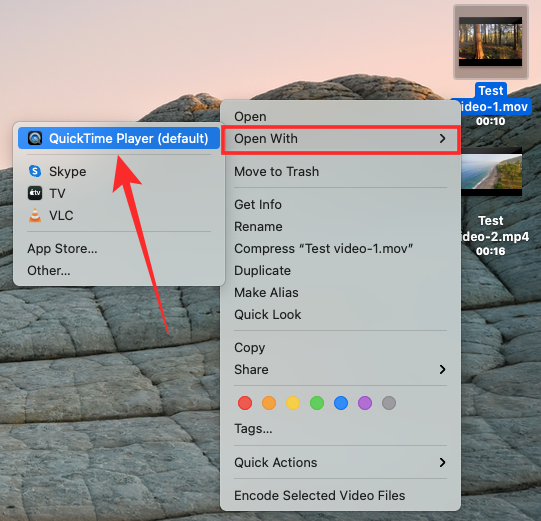This screenshot has width=541, height=521.
Task: Click the Apple TV app icon
Action: (35, 193)
